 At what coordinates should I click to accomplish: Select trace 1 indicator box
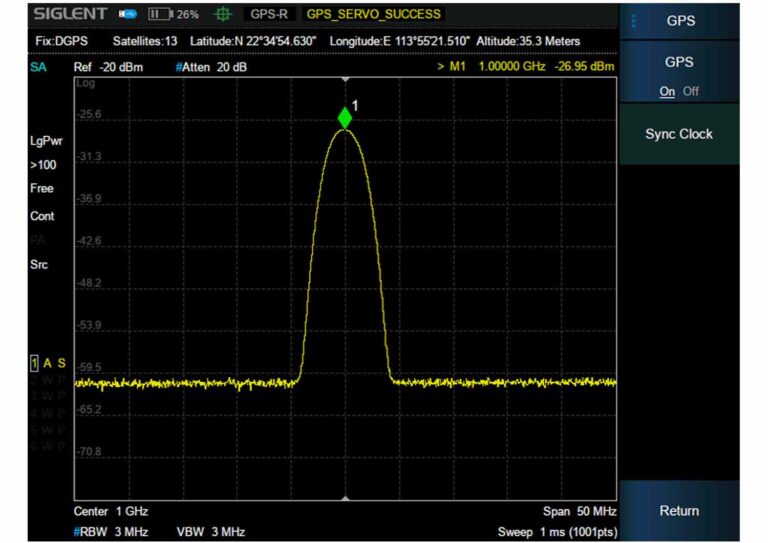point(34,363)
